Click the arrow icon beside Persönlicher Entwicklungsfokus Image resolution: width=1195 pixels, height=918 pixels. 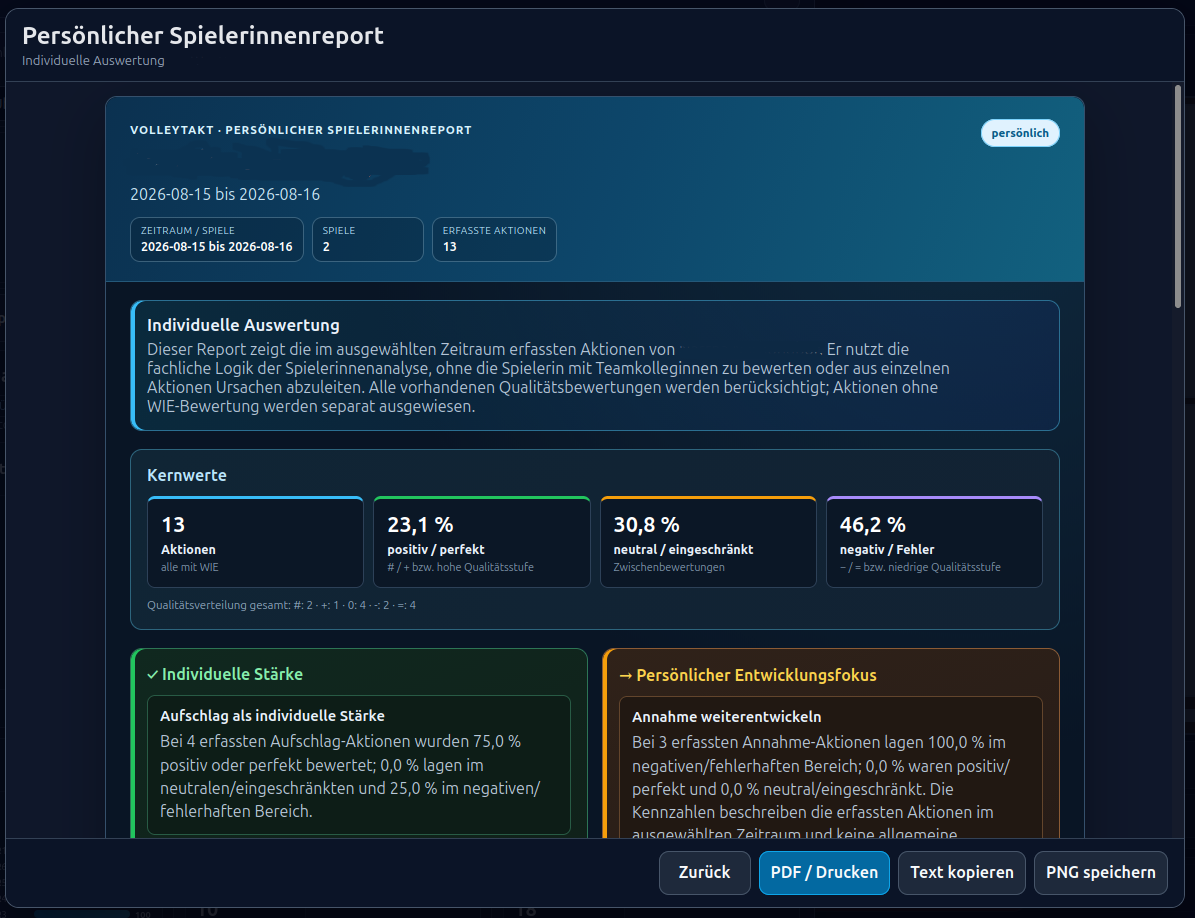[x=626, y=676]
